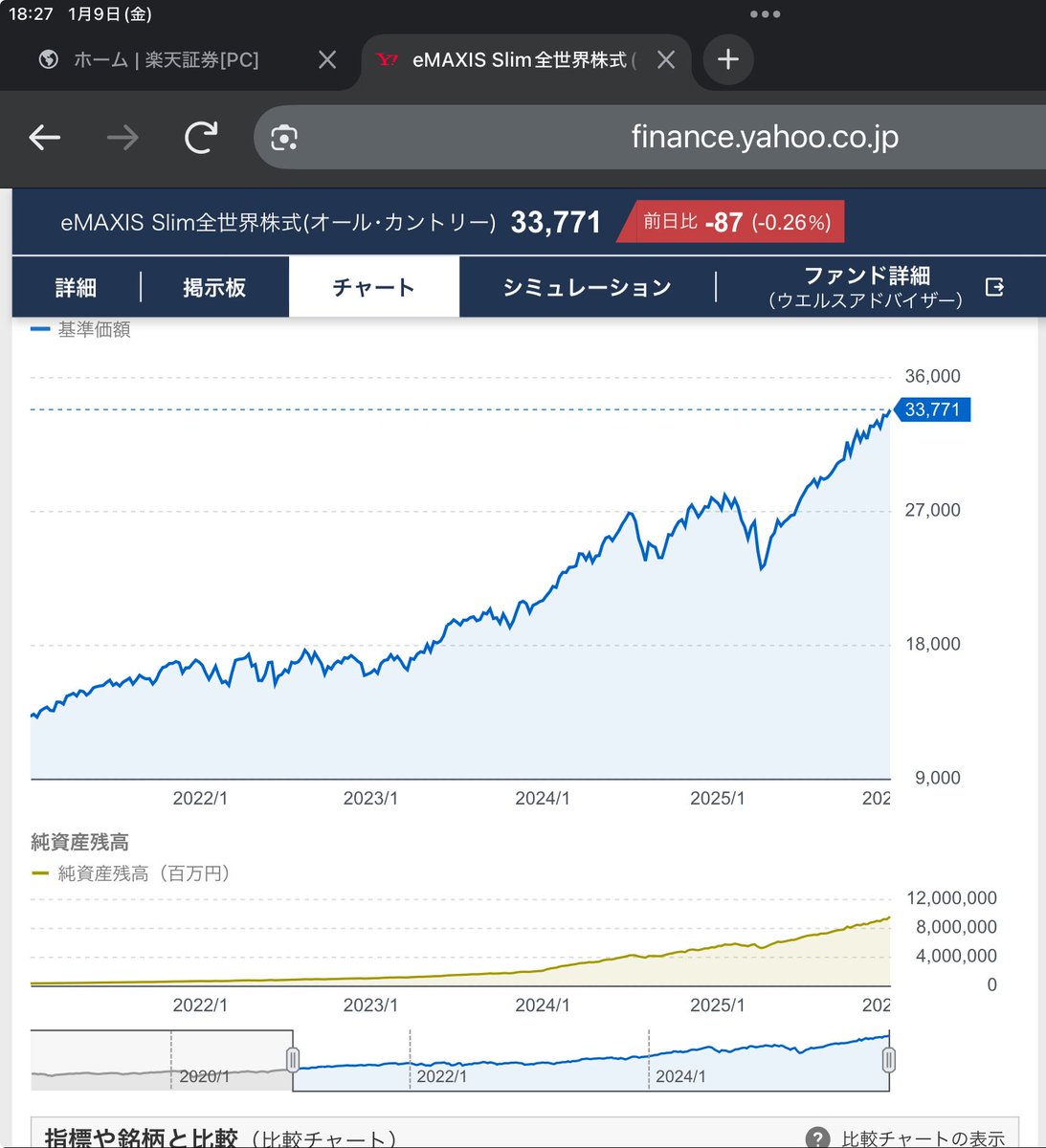
Task: Open the 掲示板 tab
Action: tap(214, 287)
